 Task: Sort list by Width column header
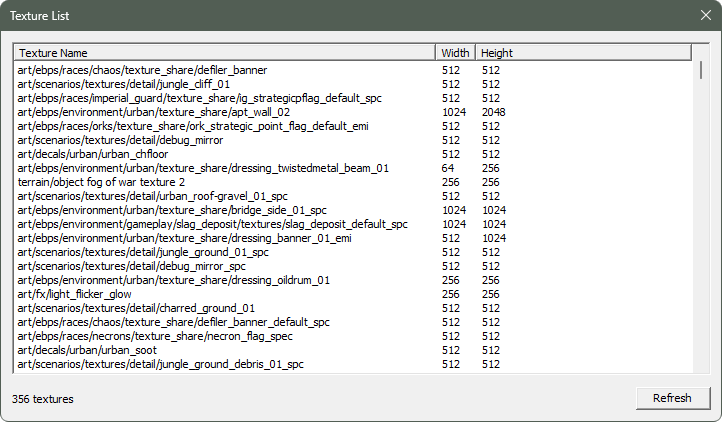[x=455, y=52]
